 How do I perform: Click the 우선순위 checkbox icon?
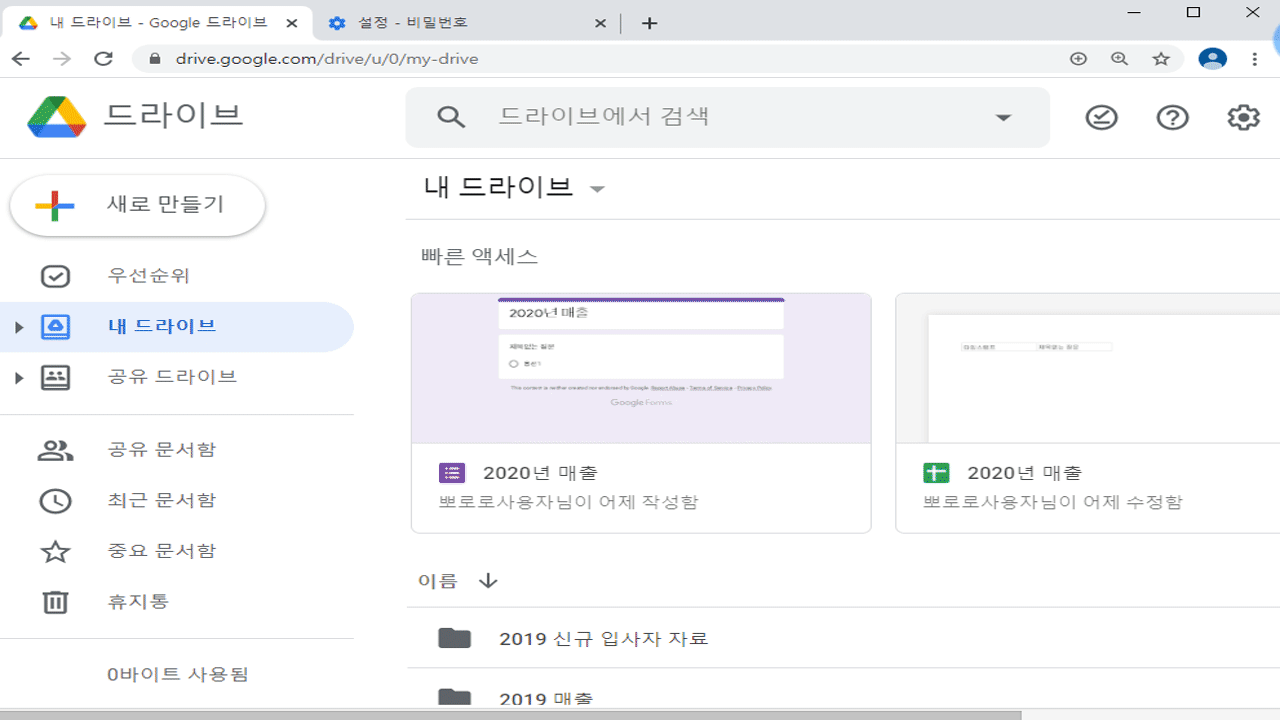(55, 276)
